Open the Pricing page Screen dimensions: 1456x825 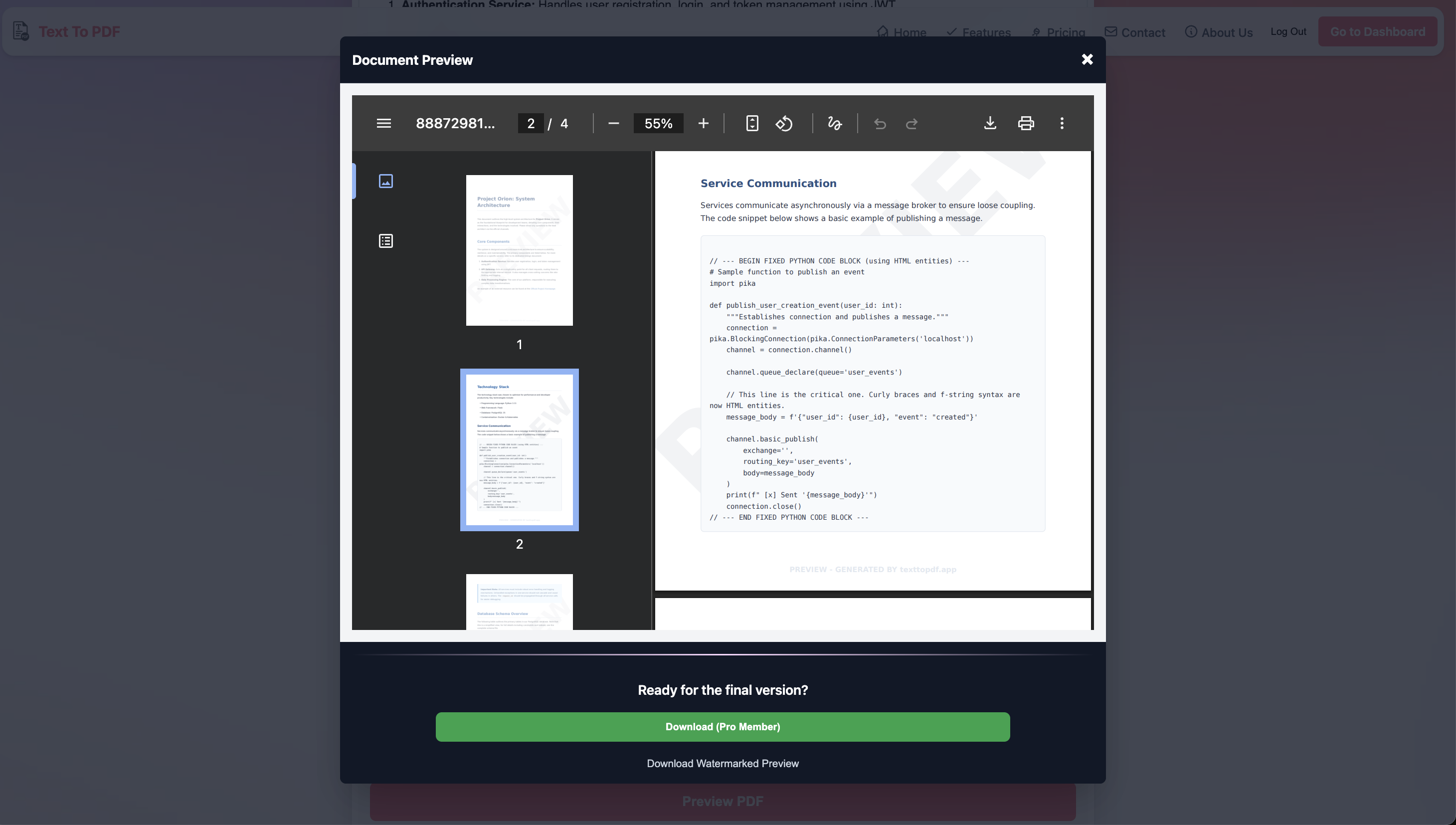[x=1059, y=32]
